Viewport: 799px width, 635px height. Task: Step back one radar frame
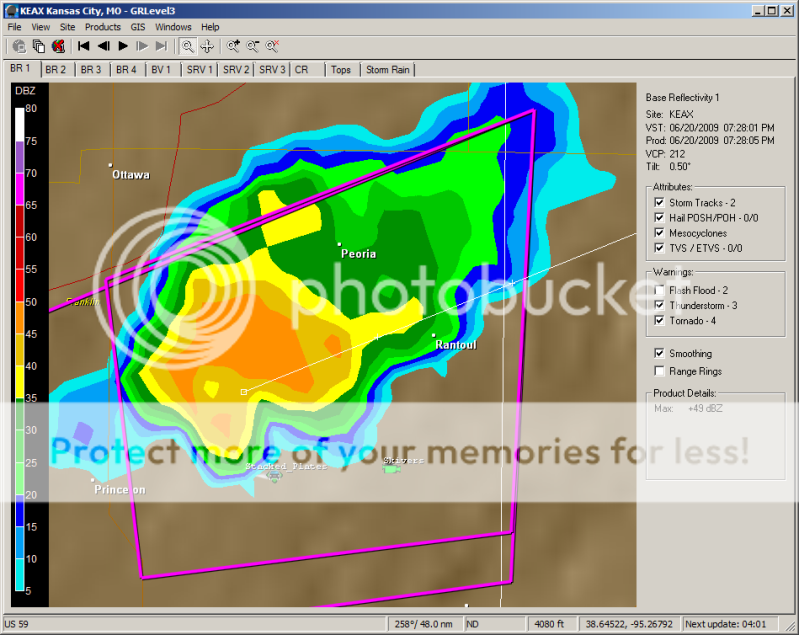(x=103, y=46)
